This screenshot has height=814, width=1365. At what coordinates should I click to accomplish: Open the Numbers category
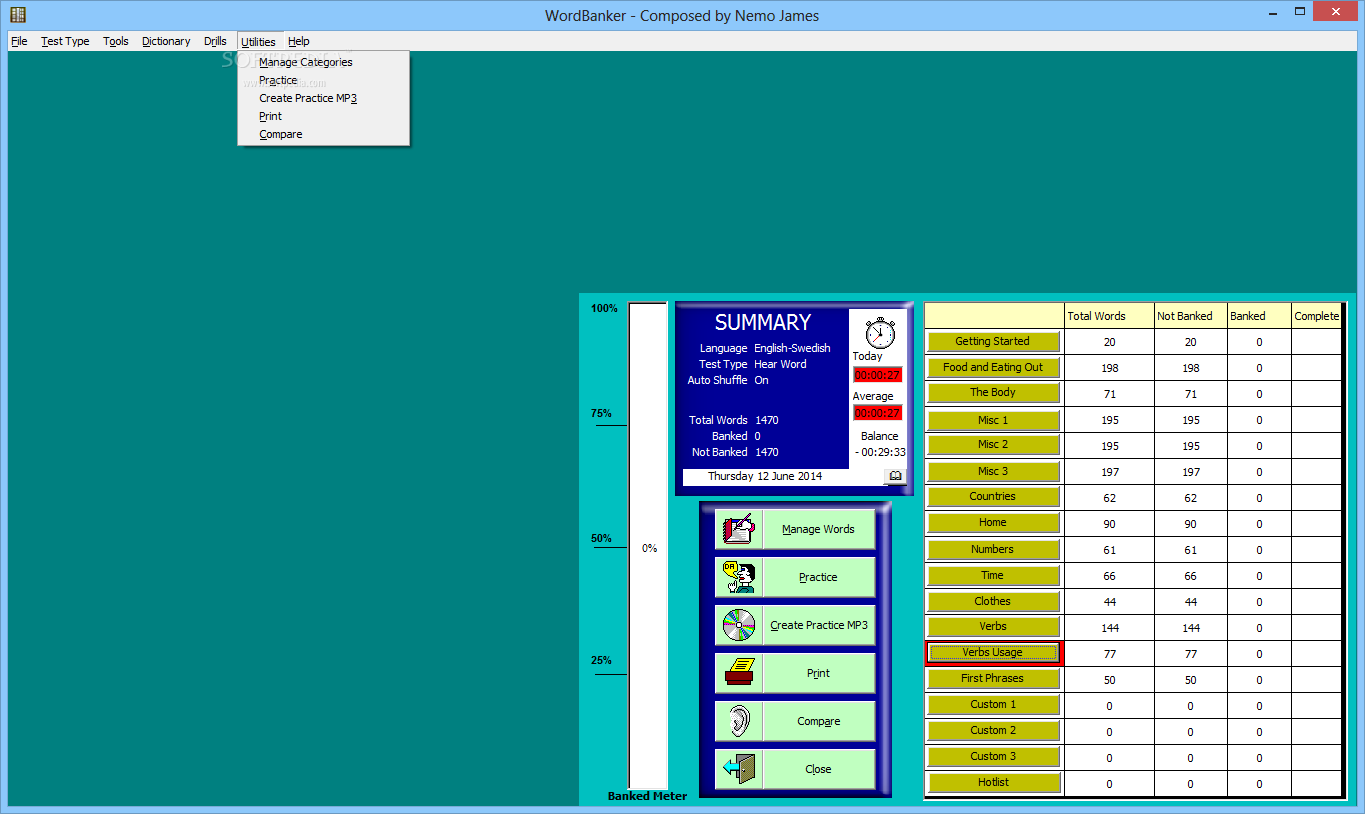(x=993, y=549)
